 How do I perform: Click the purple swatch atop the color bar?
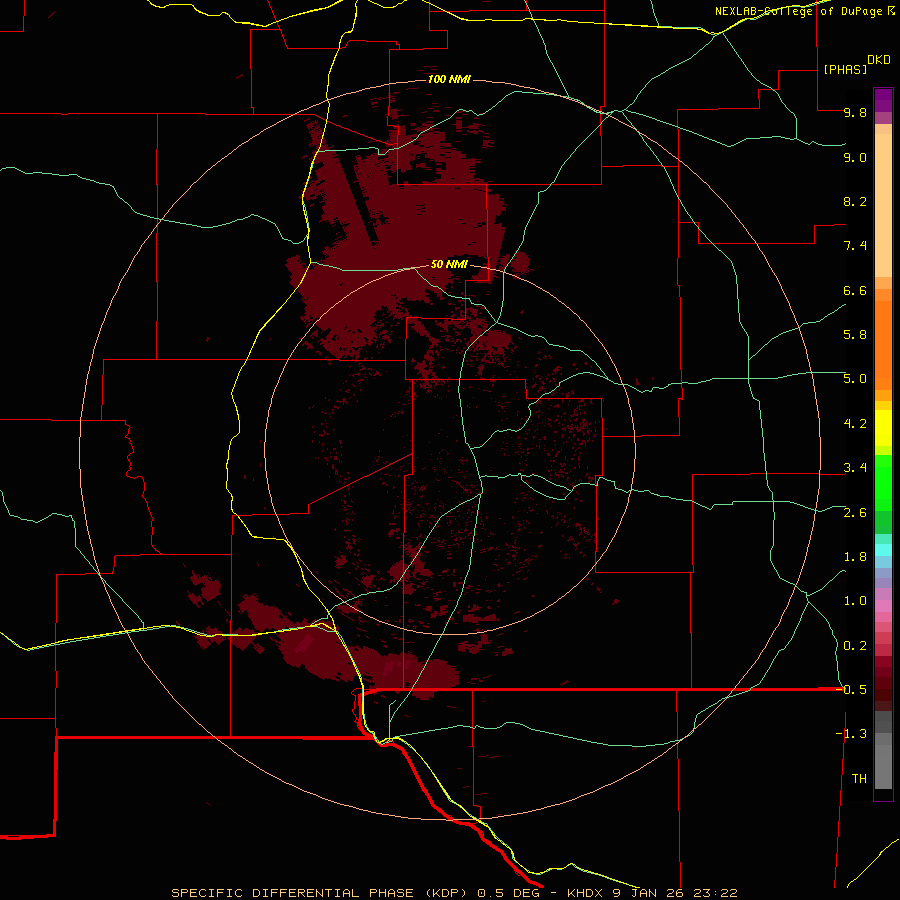pyautogui.click(x=883, y=100)
